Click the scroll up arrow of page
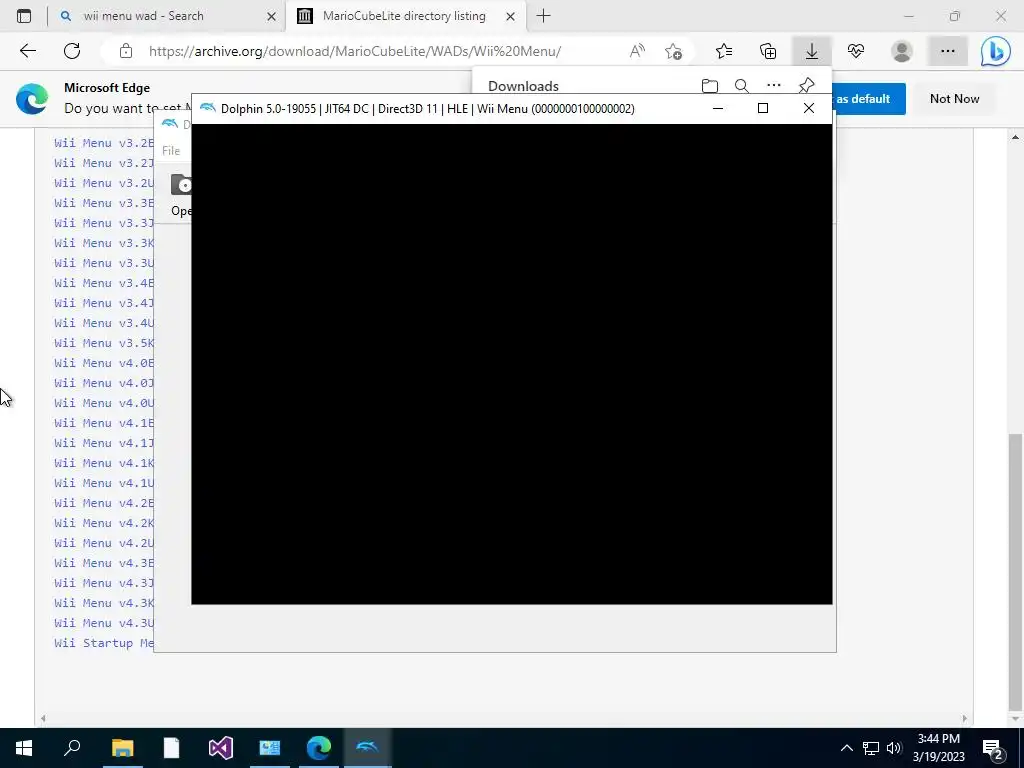The height and width of the screenshot is (768, 1024). (x=1015, y=137)
